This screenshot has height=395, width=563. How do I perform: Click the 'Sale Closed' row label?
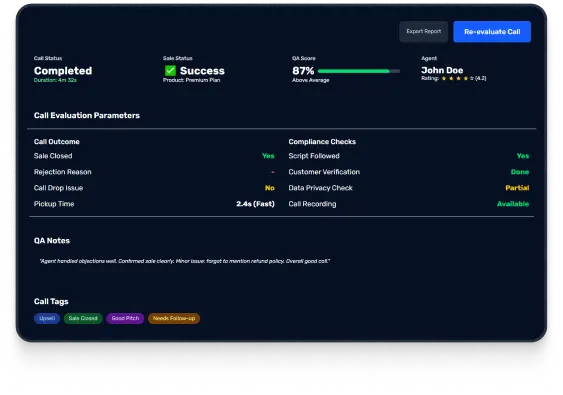coord(53,156)
